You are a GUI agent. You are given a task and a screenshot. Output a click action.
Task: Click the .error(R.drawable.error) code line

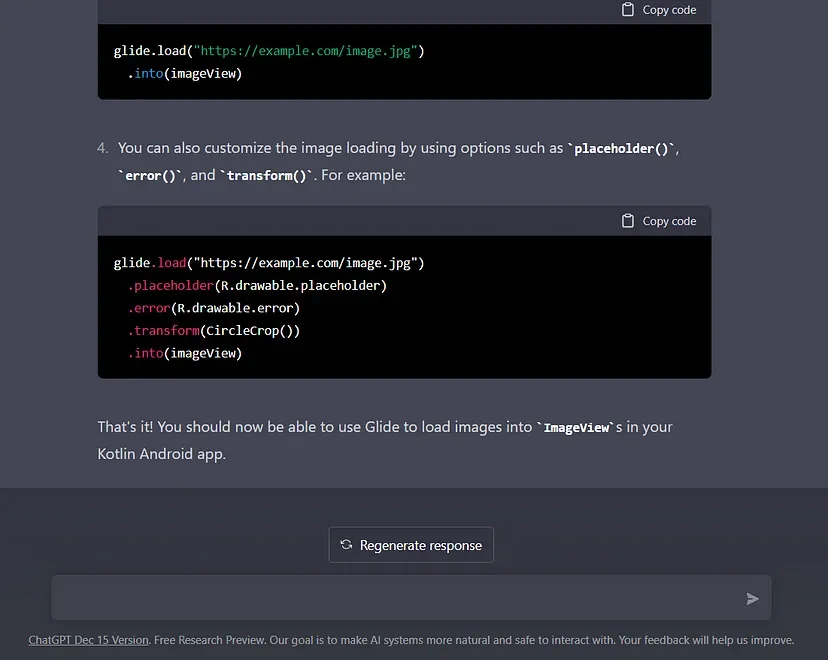[214, 308]
